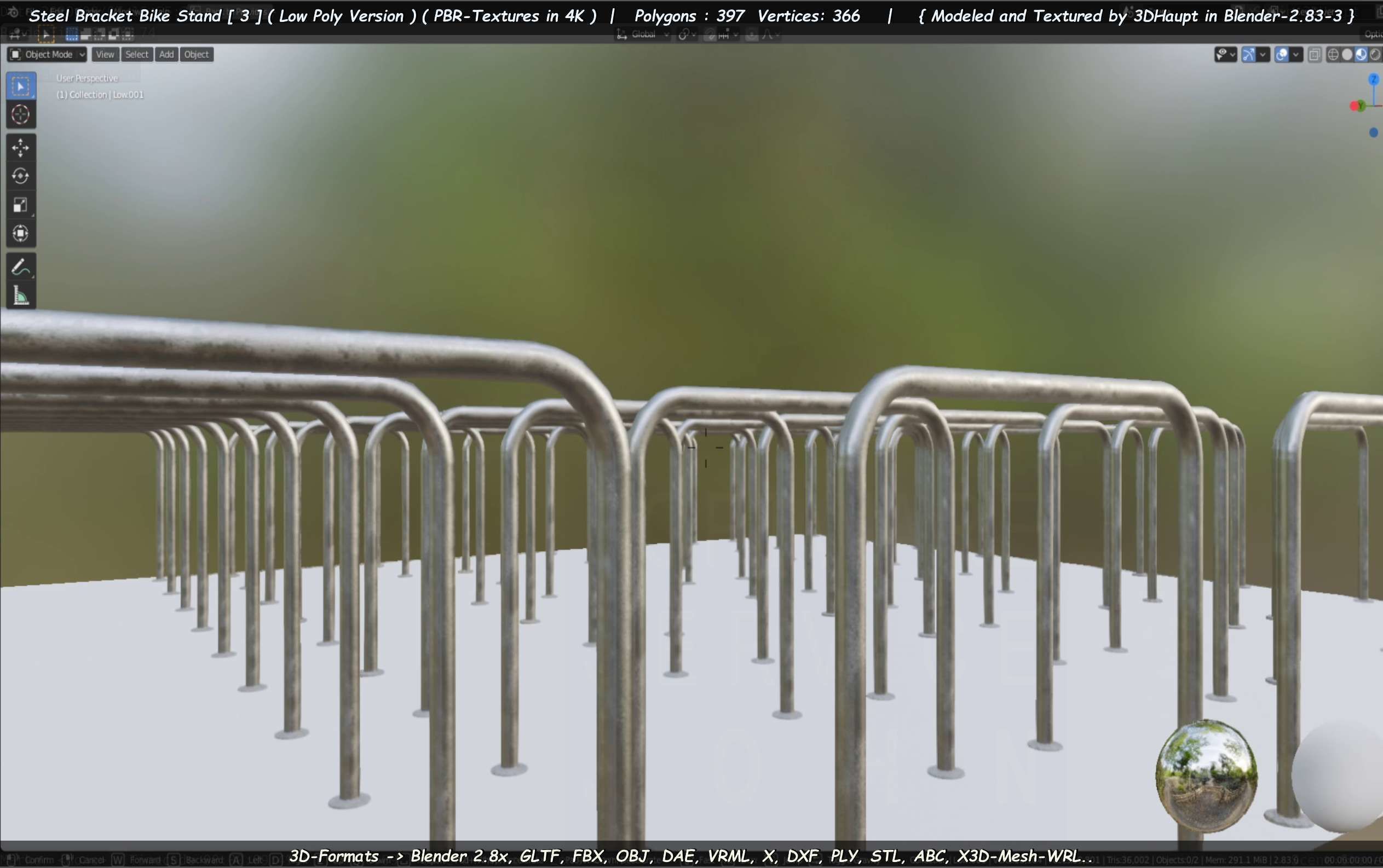Toggle viewport overlays display

[1282, 55]
